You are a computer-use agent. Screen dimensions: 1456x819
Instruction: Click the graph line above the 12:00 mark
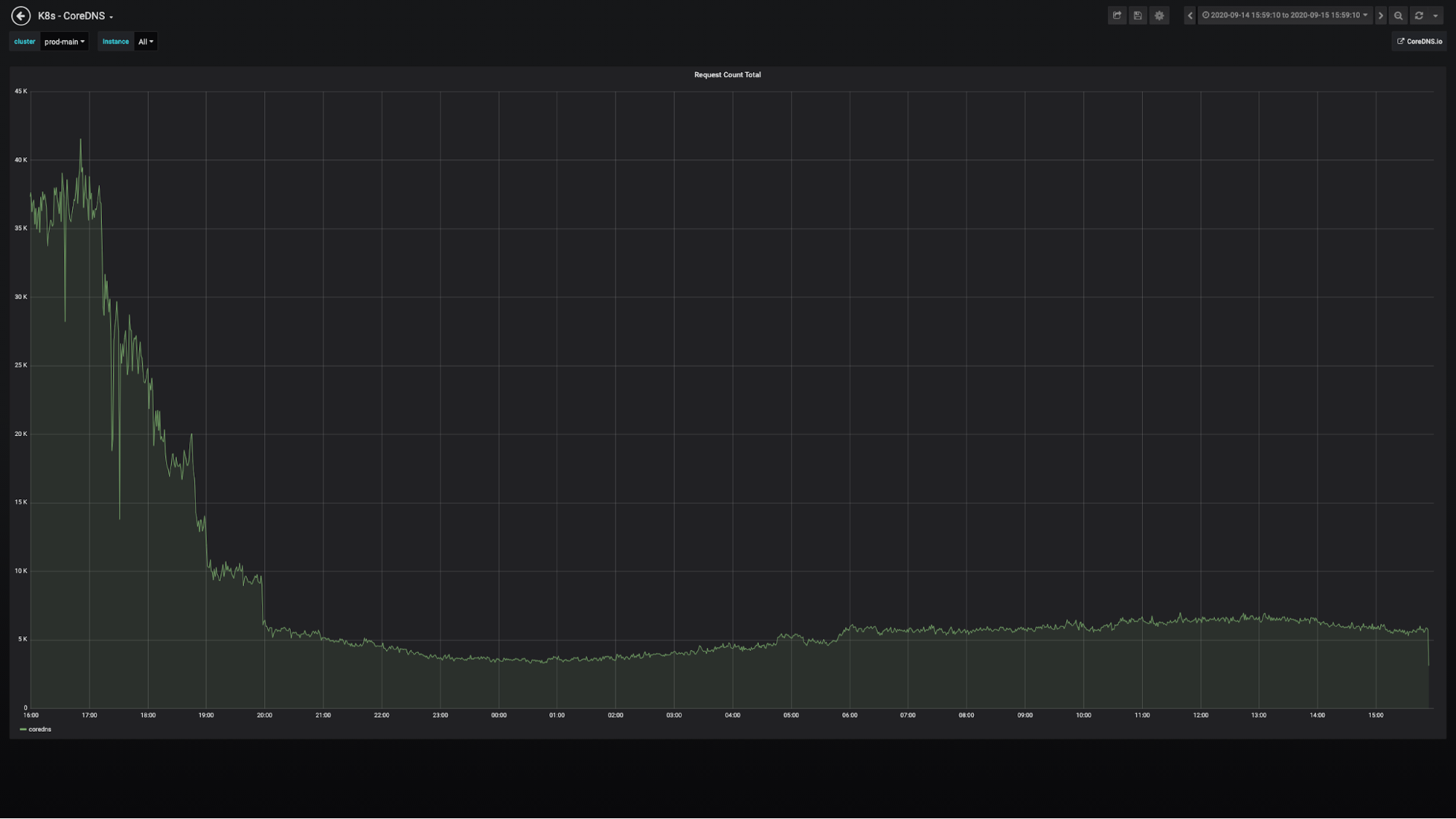tap(1200, 620)
